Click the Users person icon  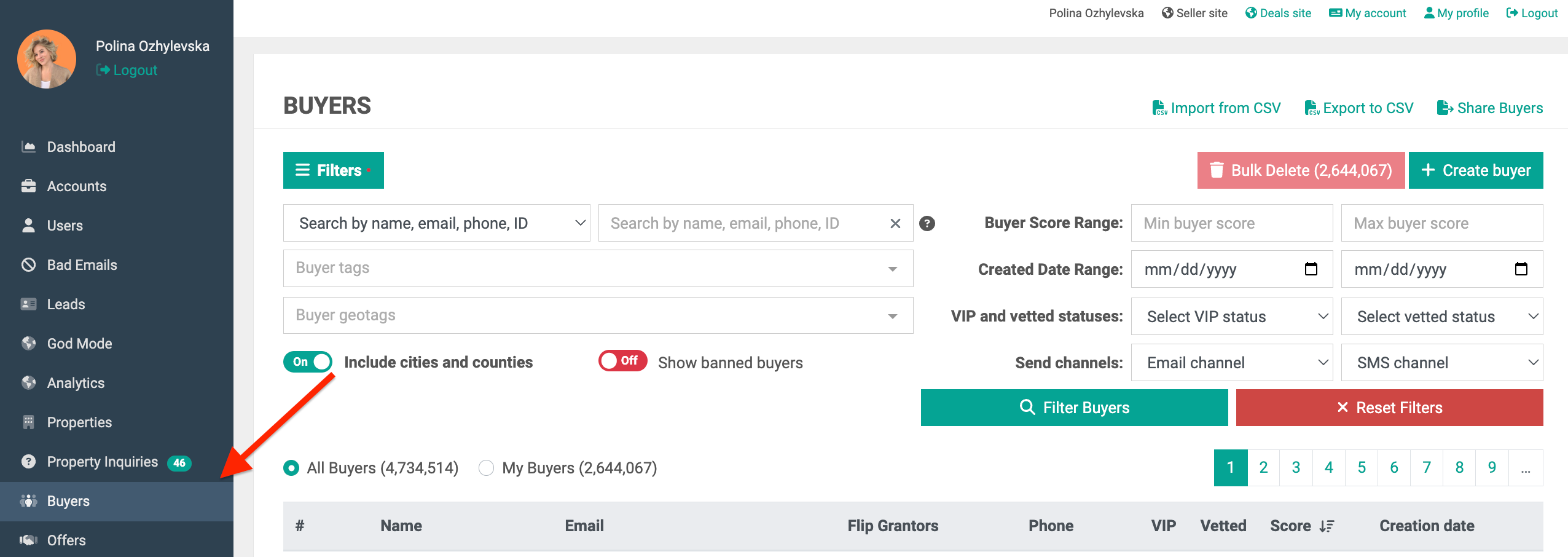coord(28,226)
